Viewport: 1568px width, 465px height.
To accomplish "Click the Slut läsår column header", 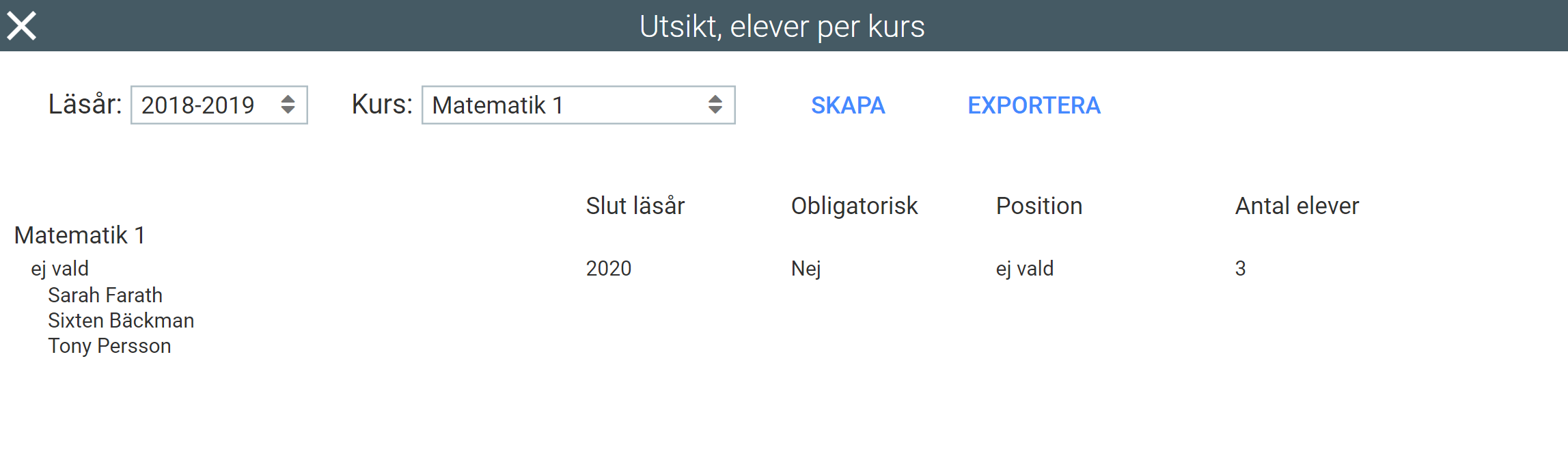I will [635, 206].
